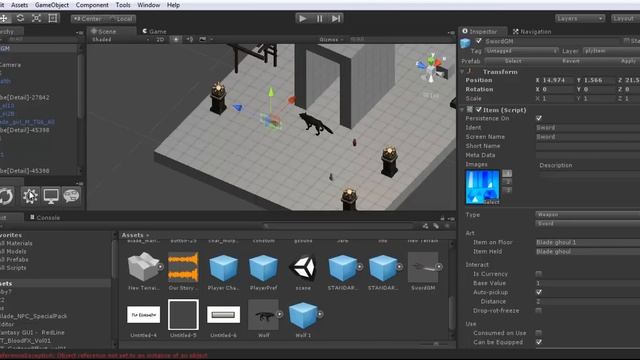This screenshot has height=360, width=640.
Task: Click the Step frame button
Action: [x=336, y=18]
